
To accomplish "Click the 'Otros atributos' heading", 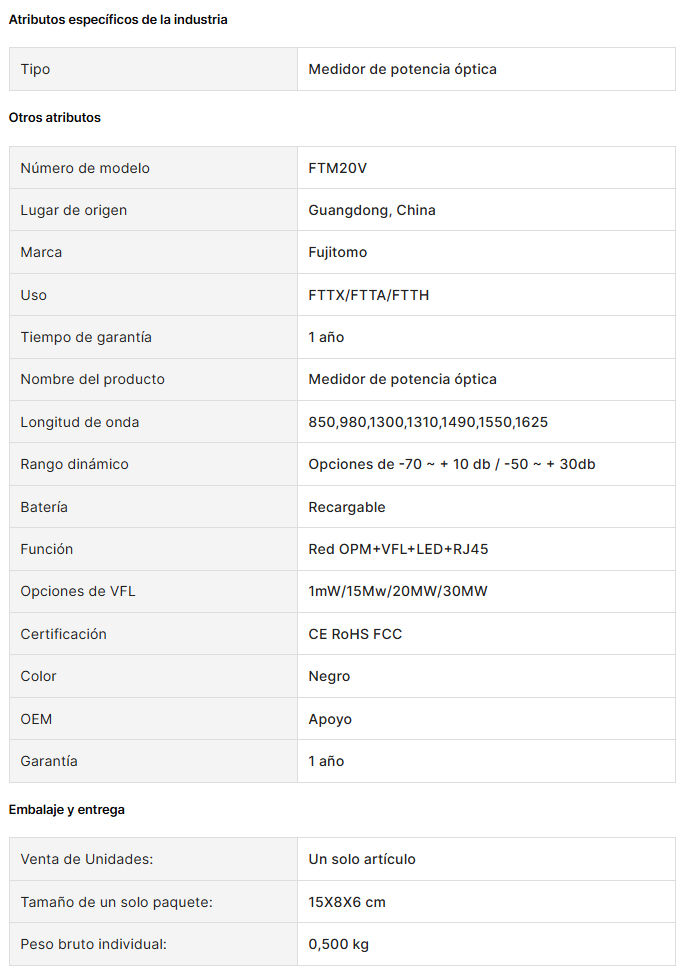I will (x=55, y=118).
